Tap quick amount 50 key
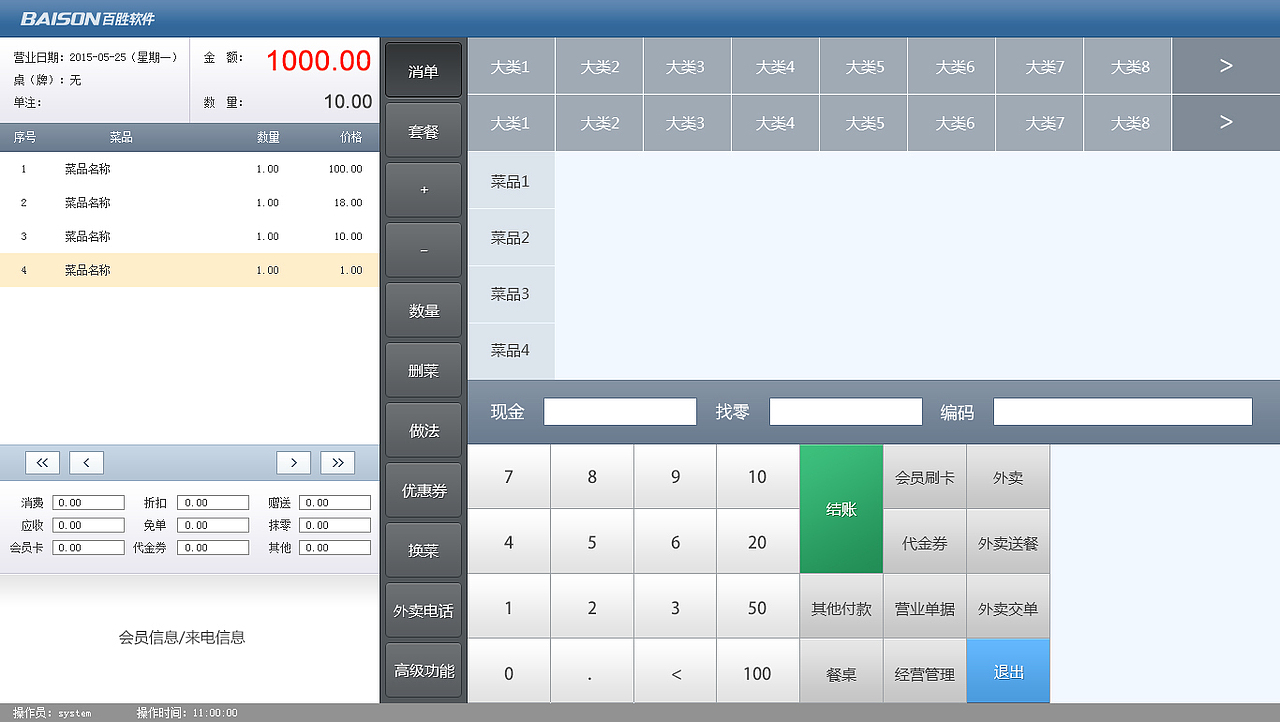This screenshot has height=722, width=1280. (x=758, y=607)
